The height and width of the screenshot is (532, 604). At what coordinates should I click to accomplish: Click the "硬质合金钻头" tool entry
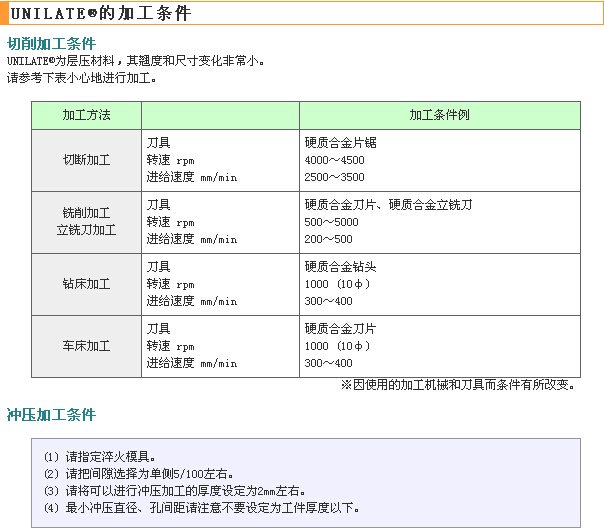pos(340,267)
